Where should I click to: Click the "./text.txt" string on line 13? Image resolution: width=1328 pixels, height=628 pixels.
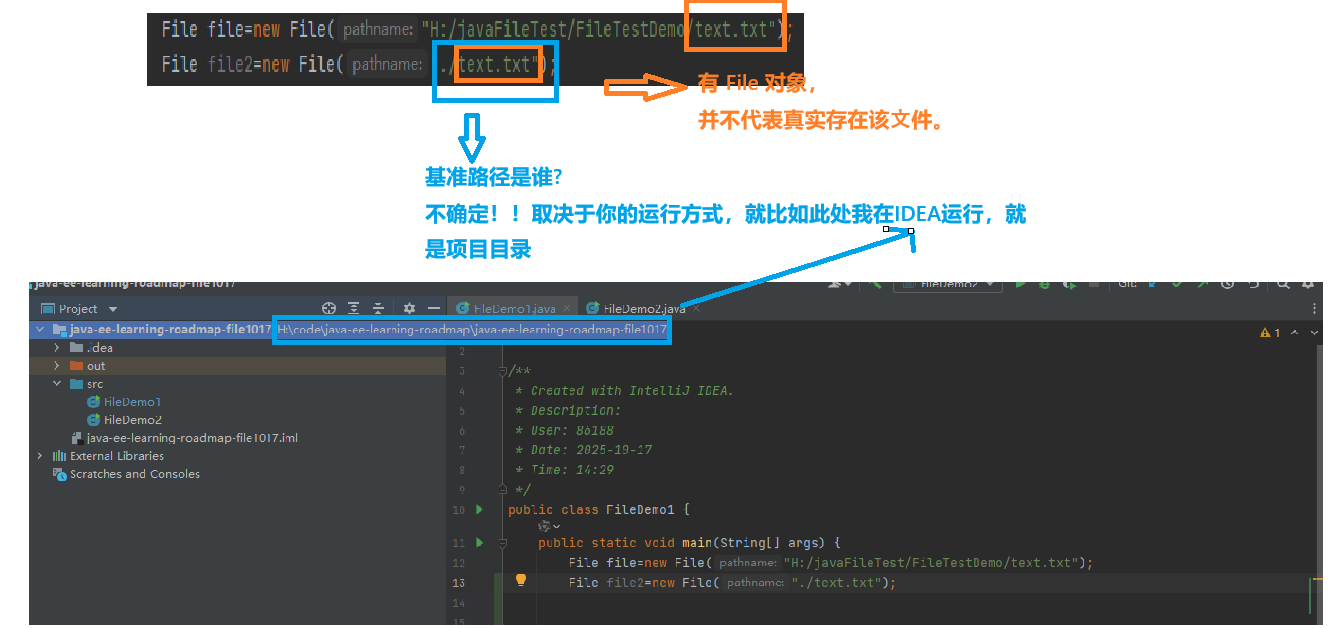(x=836, y=582)
